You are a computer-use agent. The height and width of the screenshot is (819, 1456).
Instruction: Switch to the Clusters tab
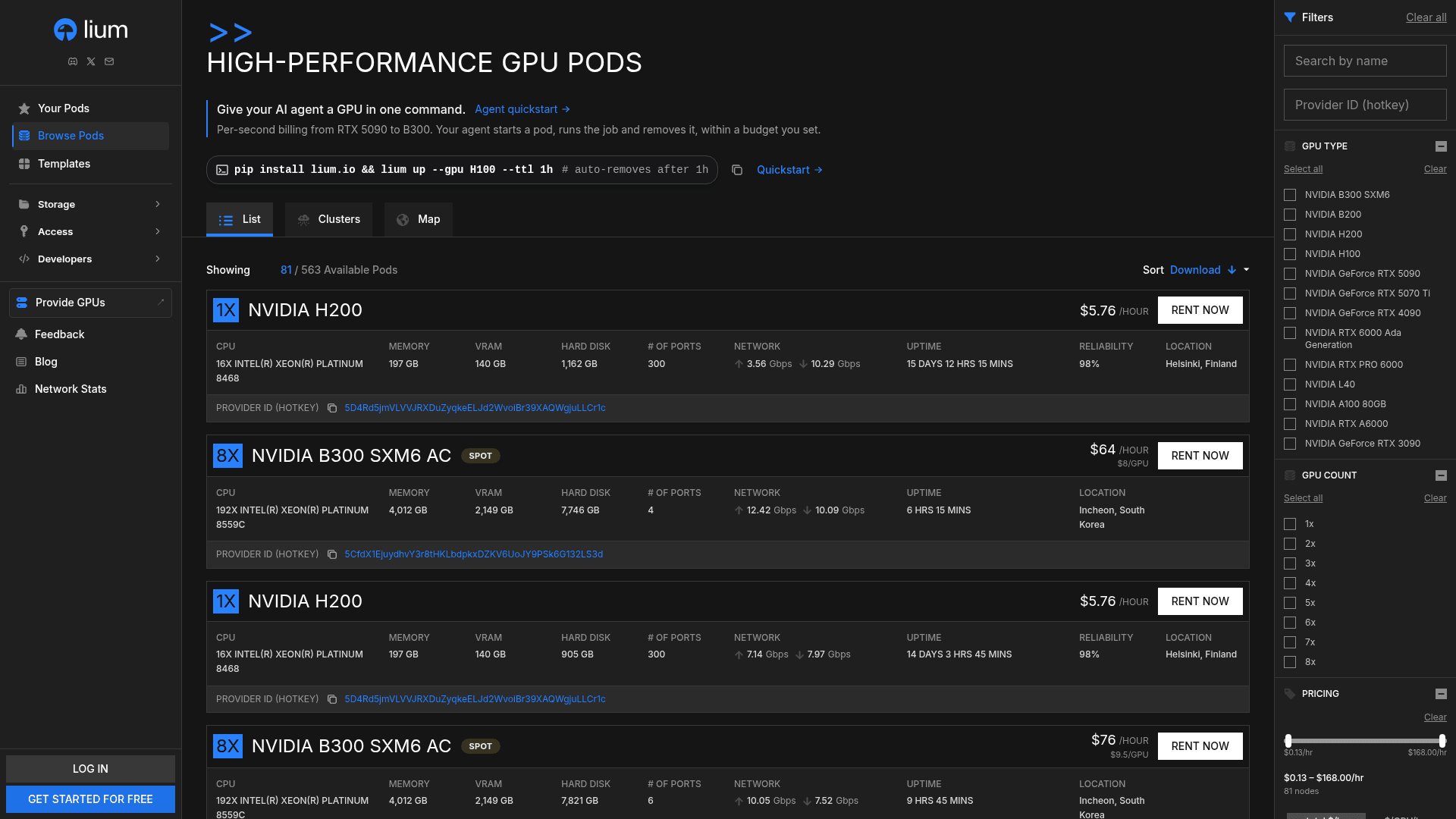328,219
